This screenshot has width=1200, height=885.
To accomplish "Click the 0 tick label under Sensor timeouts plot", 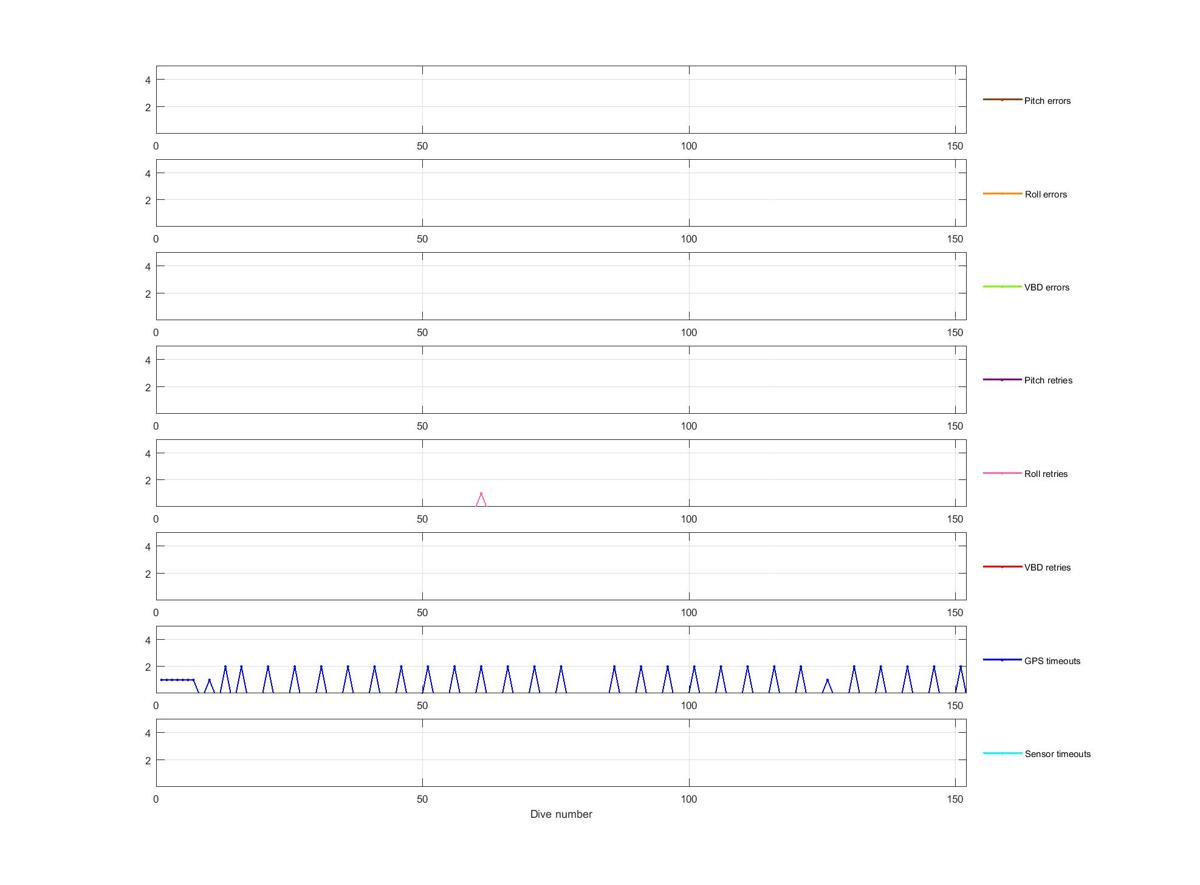I will click(x=156, y=799).
